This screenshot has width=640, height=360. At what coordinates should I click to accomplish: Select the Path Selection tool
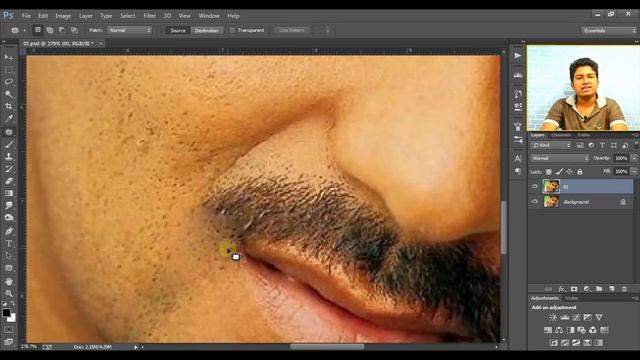point(9,256)
